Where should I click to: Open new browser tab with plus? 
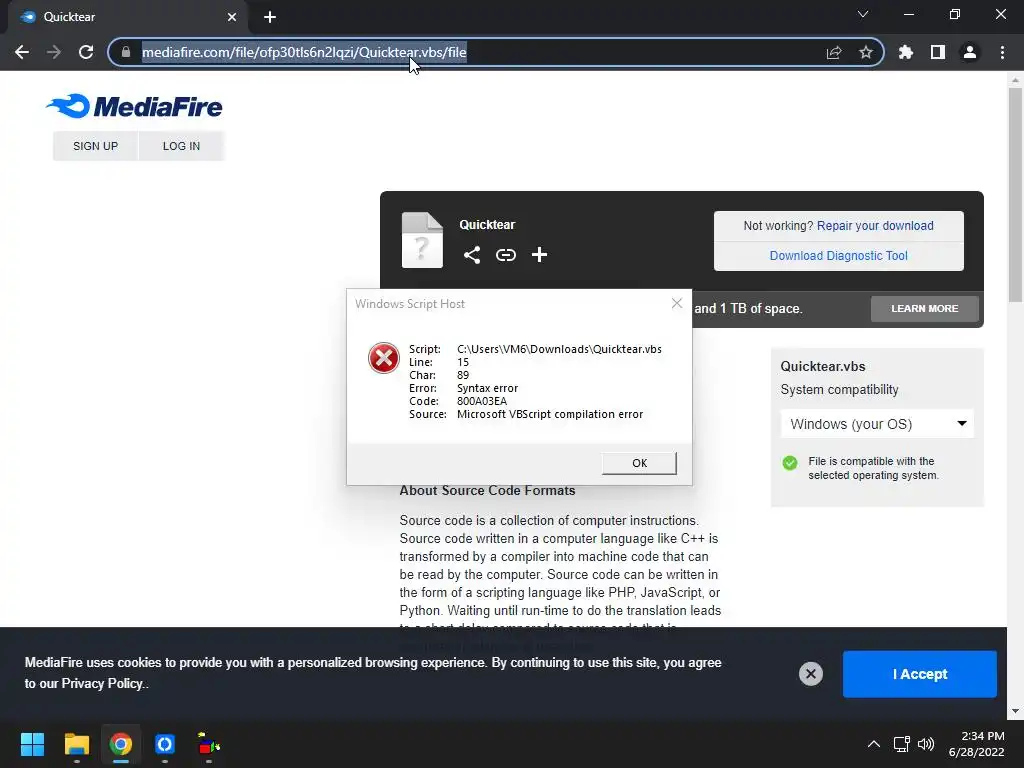270,17
